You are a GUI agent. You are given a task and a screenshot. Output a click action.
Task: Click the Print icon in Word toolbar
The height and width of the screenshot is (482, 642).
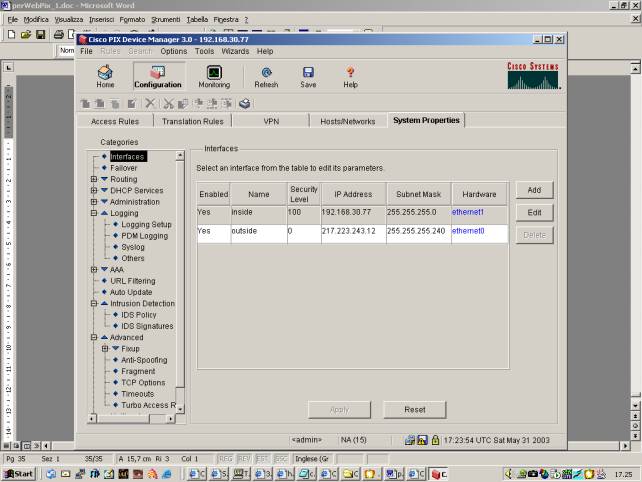tap(59, 34)
